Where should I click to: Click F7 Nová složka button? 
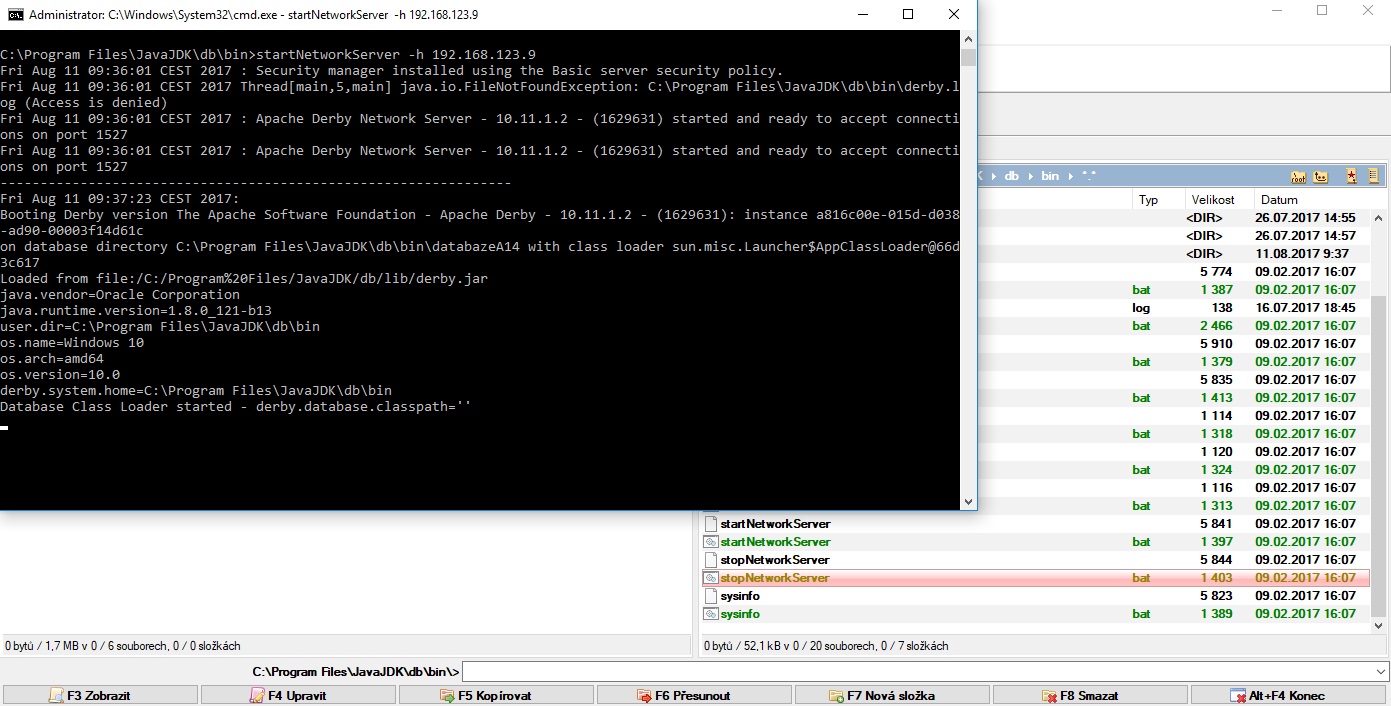[892, 695]
